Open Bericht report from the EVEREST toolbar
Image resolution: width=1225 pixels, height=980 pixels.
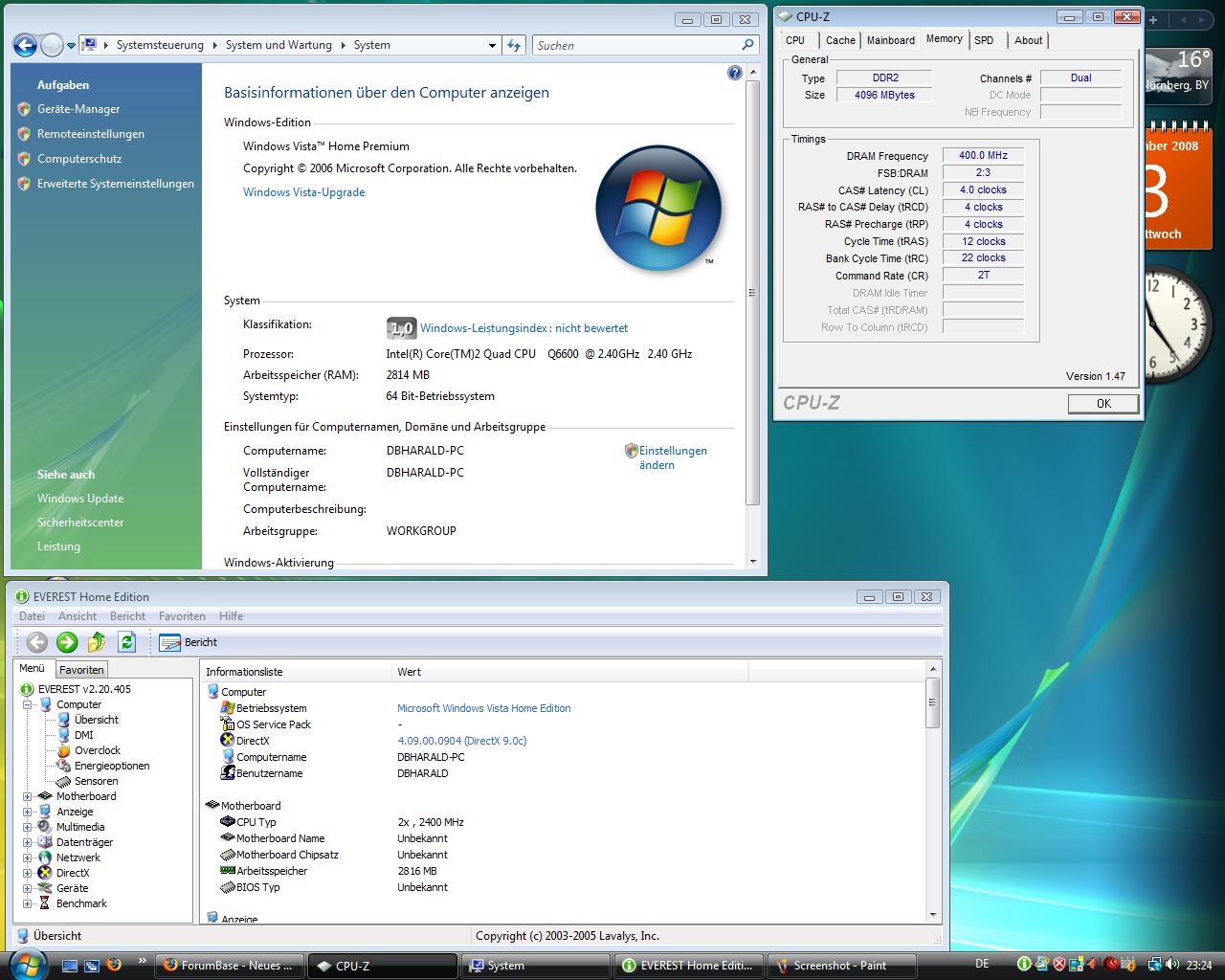[x=189, y=642]
